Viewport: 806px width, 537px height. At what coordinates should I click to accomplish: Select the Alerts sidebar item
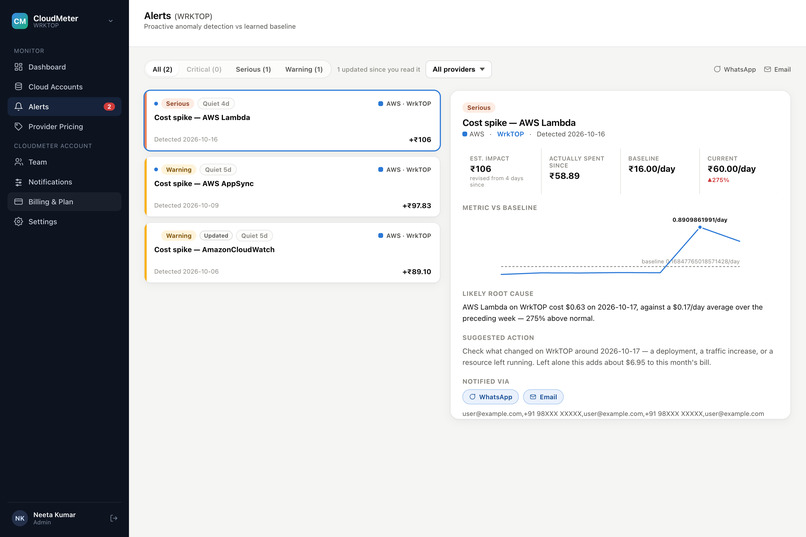[64, 106]
